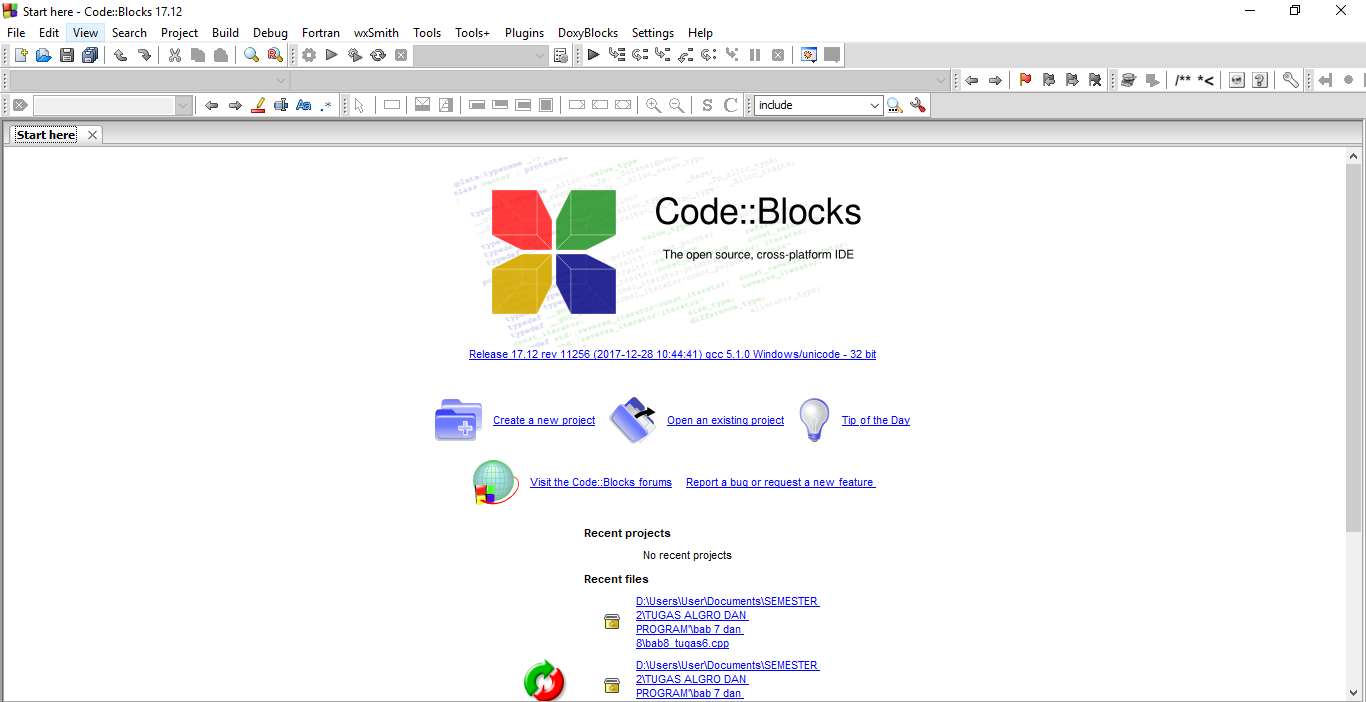Click Create a new project link
1366x702 pixels.
pyautogui.click(x=544, y=420)
